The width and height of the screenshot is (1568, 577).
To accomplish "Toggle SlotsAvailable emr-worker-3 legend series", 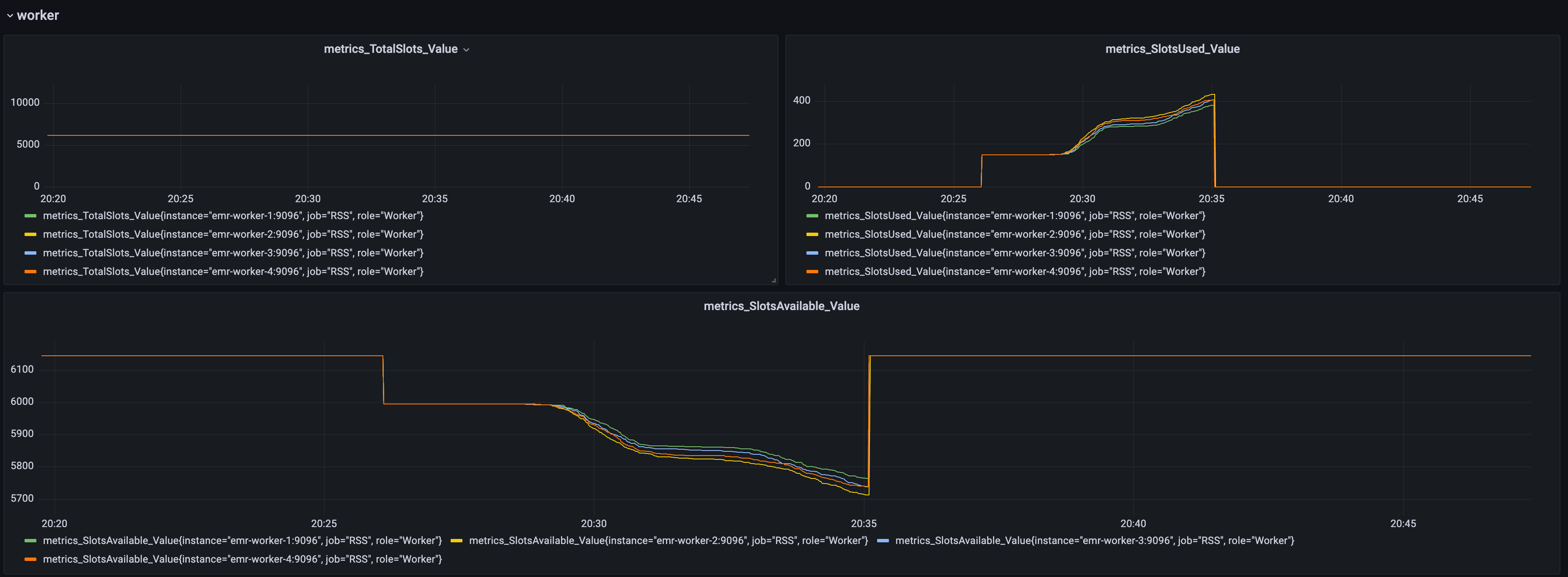I will 1095,541.
